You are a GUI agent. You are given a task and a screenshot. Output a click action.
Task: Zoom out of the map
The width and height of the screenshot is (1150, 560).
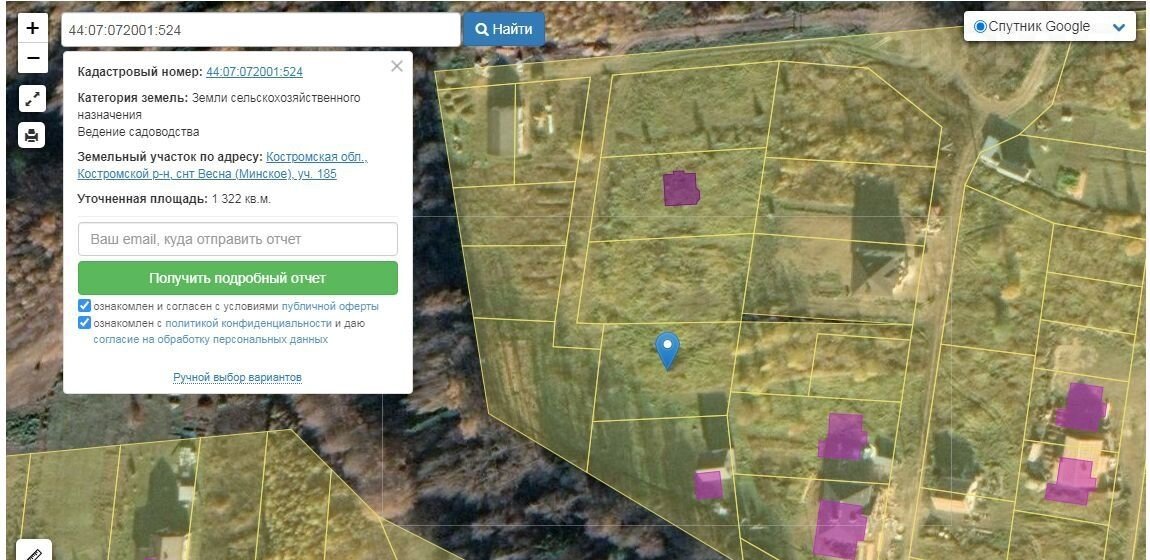[32, 58]
